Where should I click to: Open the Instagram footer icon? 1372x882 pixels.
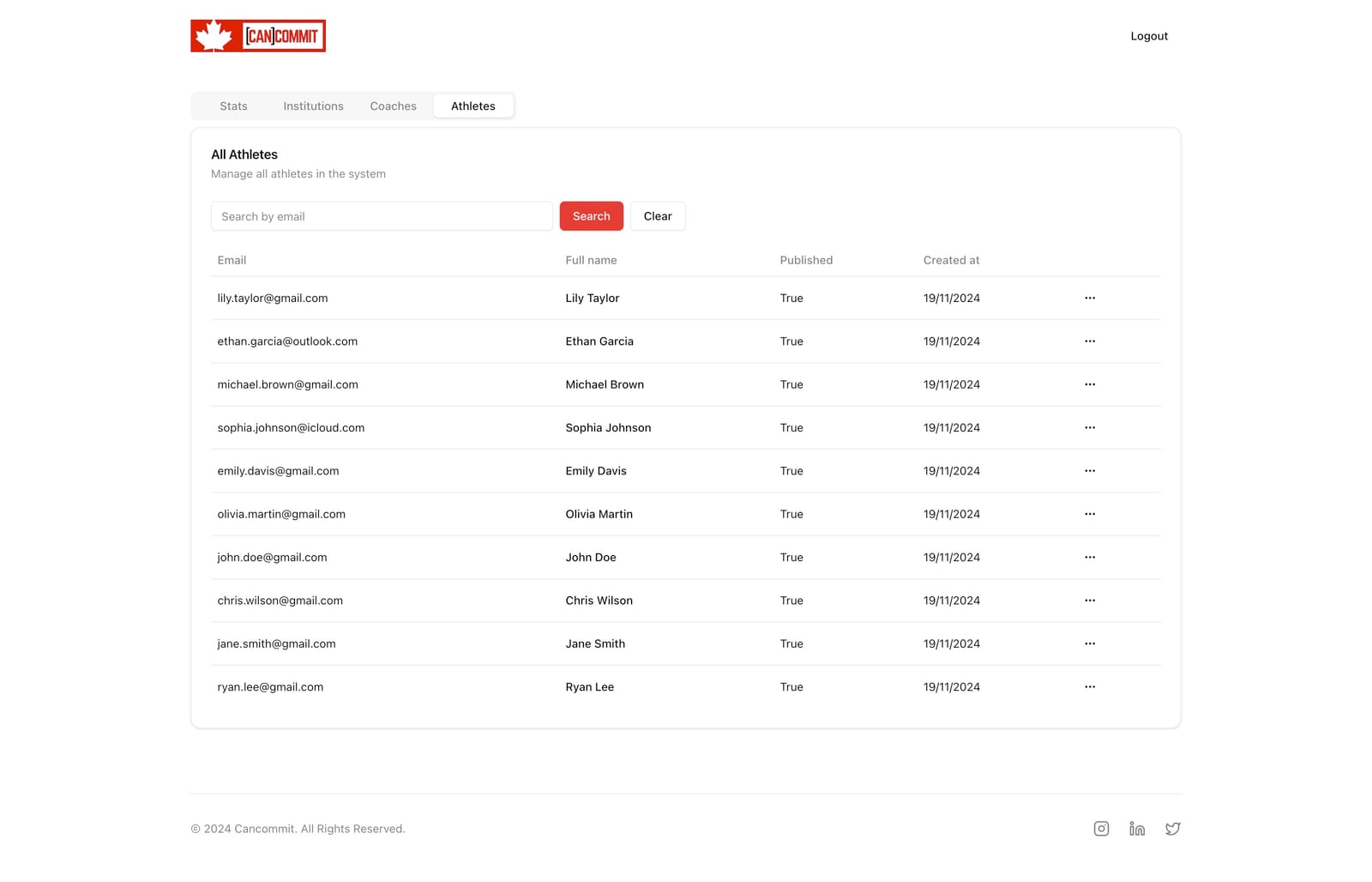tap(1101, 829)
